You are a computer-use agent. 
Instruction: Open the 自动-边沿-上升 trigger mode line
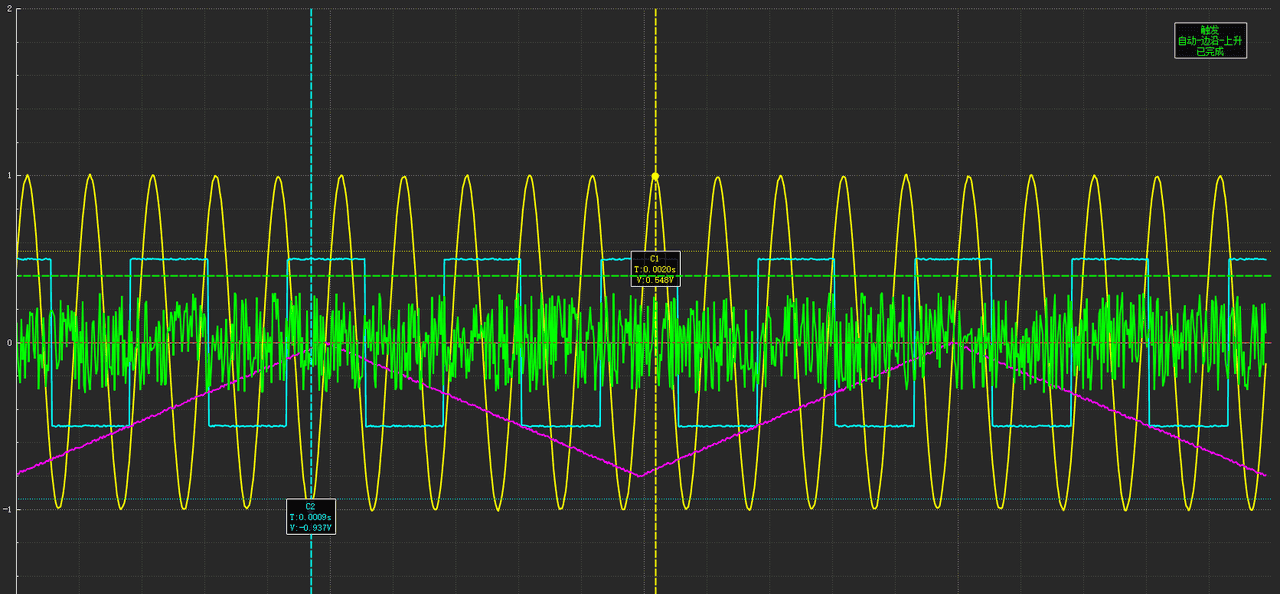(1210, 41)
